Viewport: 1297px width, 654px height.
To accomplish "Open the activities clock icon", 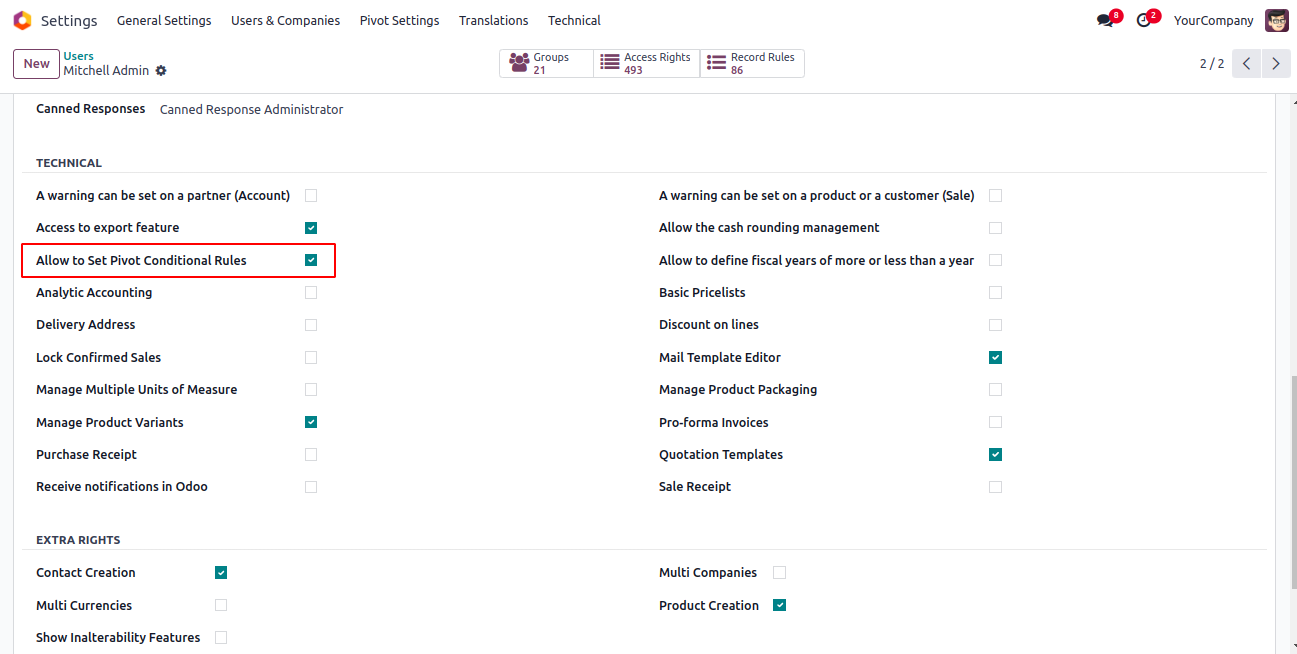I will (x=1144, y=20).
